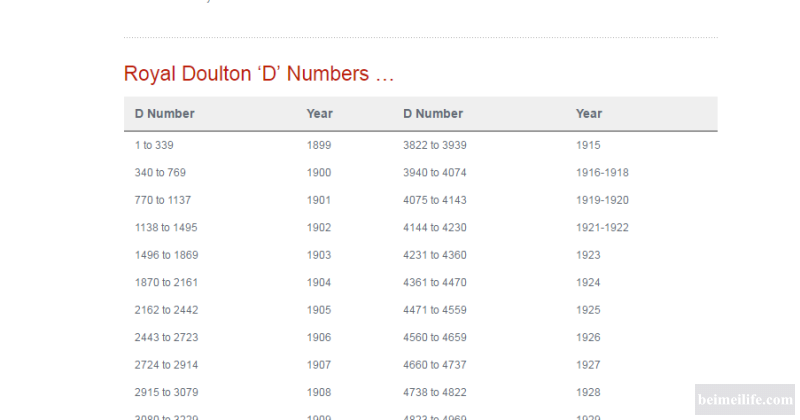
Task: Select the '1 to 339' cell
Action: [154, 145]
